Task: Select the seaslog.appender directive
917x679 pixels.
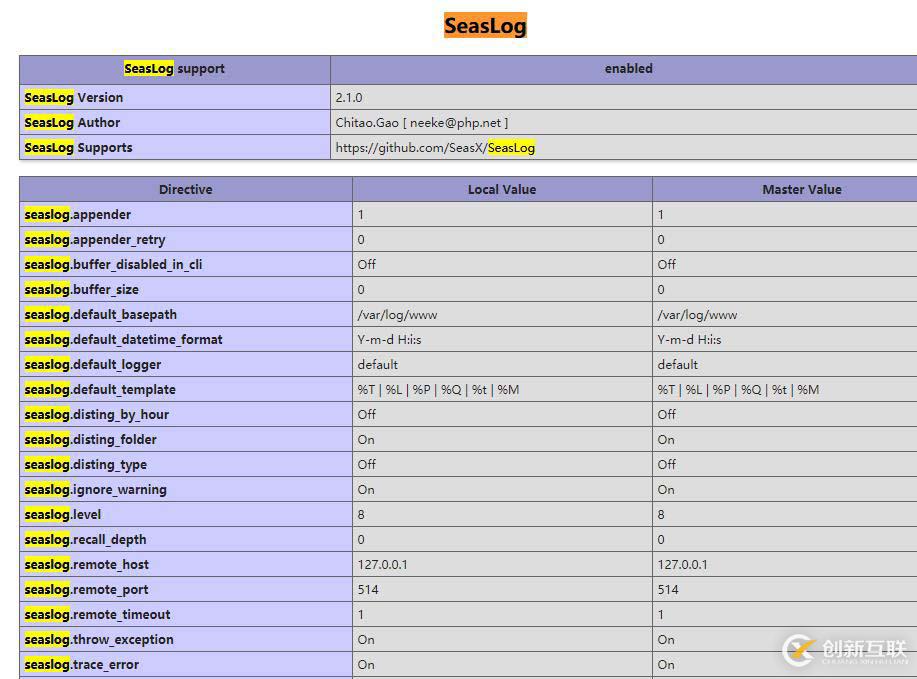Action: (77, 215)
